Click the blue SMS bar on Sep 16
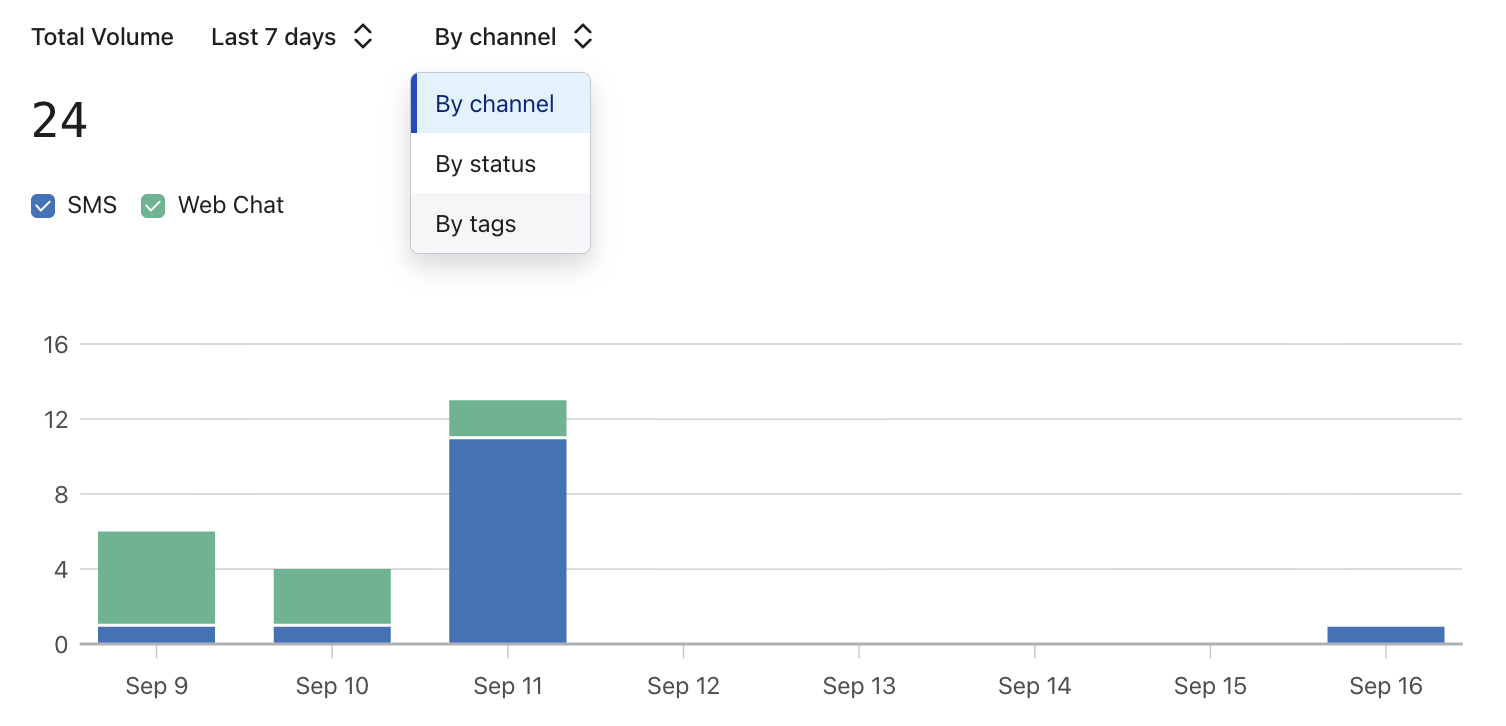This screenshot has height=726, width=1506. point(1386,635)
